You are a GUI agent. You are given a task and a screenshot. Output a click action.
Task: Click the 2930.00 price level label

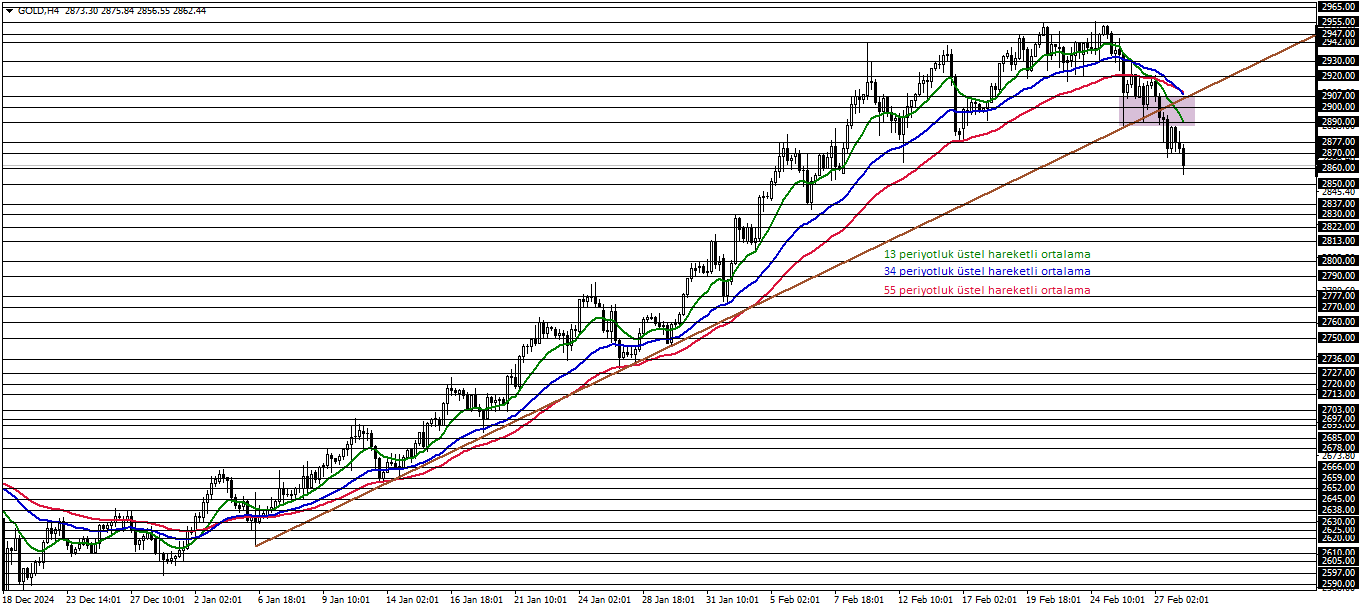1337,60
